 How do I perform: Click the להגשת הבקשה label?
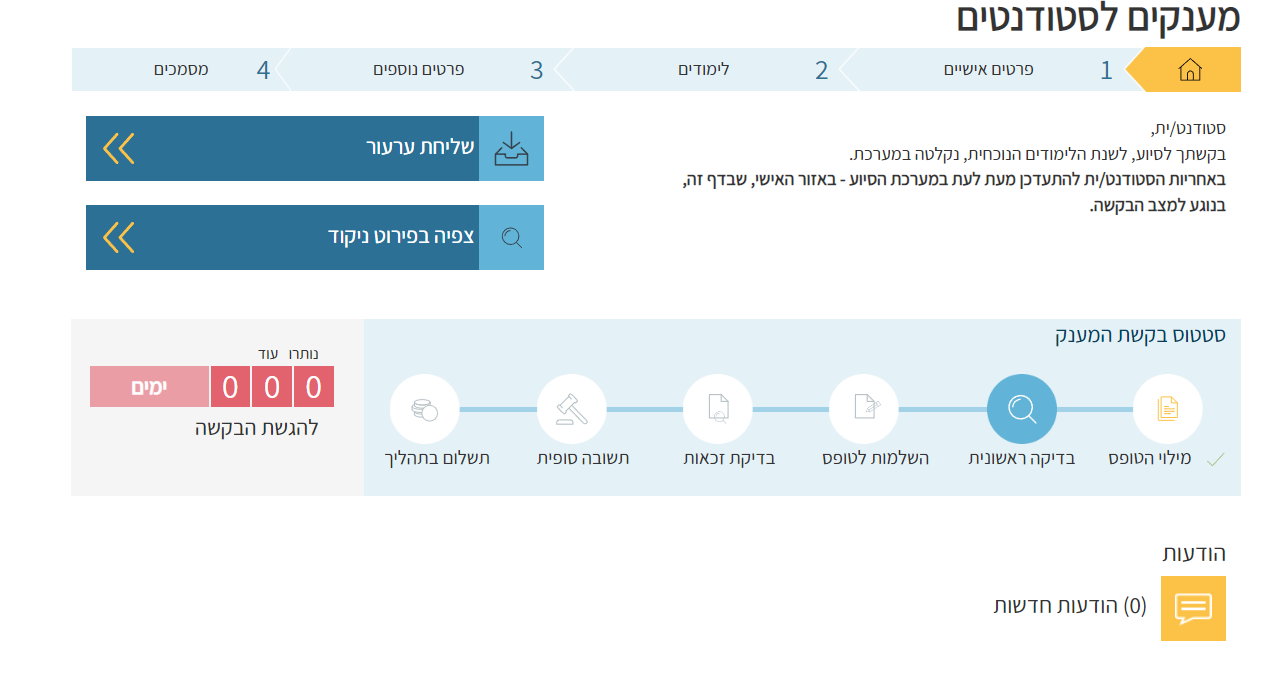pyautogui.click(x=256, y=429)
